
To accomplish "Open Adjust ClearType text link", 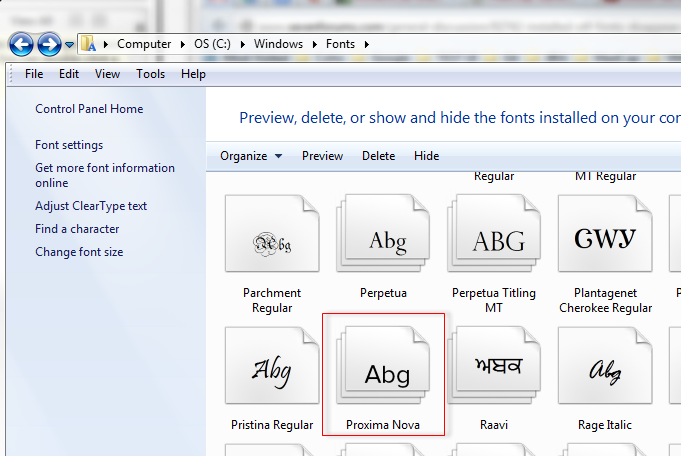I will (91, 206).
